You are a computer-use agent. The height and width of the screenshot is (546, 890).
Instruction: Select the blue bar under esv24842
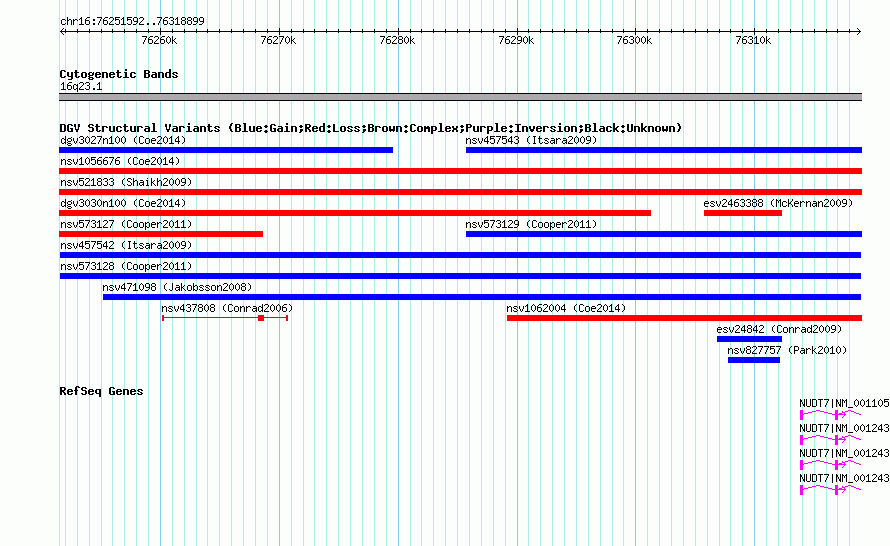click(749, 339)
